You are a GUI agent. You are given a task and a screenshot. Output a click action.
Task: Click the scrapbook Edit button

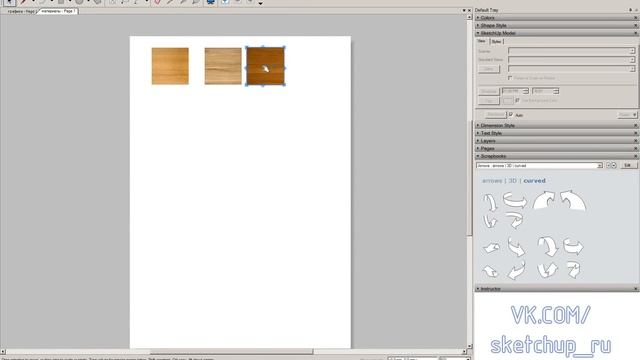628,165
